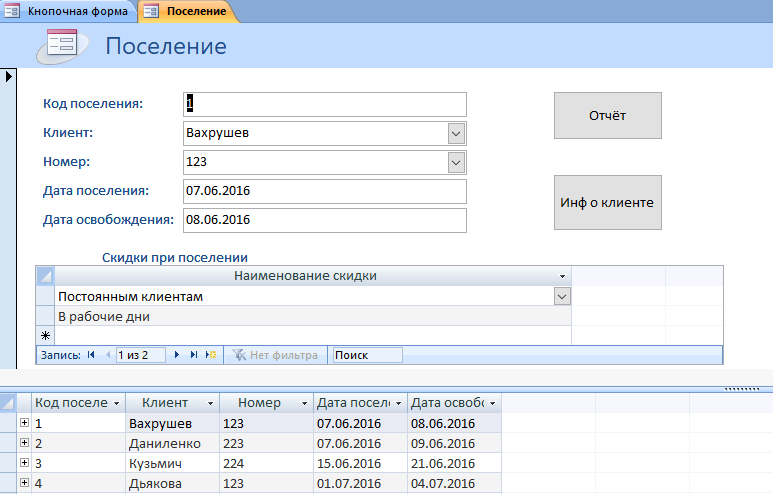Go to previous record in subform navigator
The height and width of the screenshot is (494, 773).
coord(107,355)
